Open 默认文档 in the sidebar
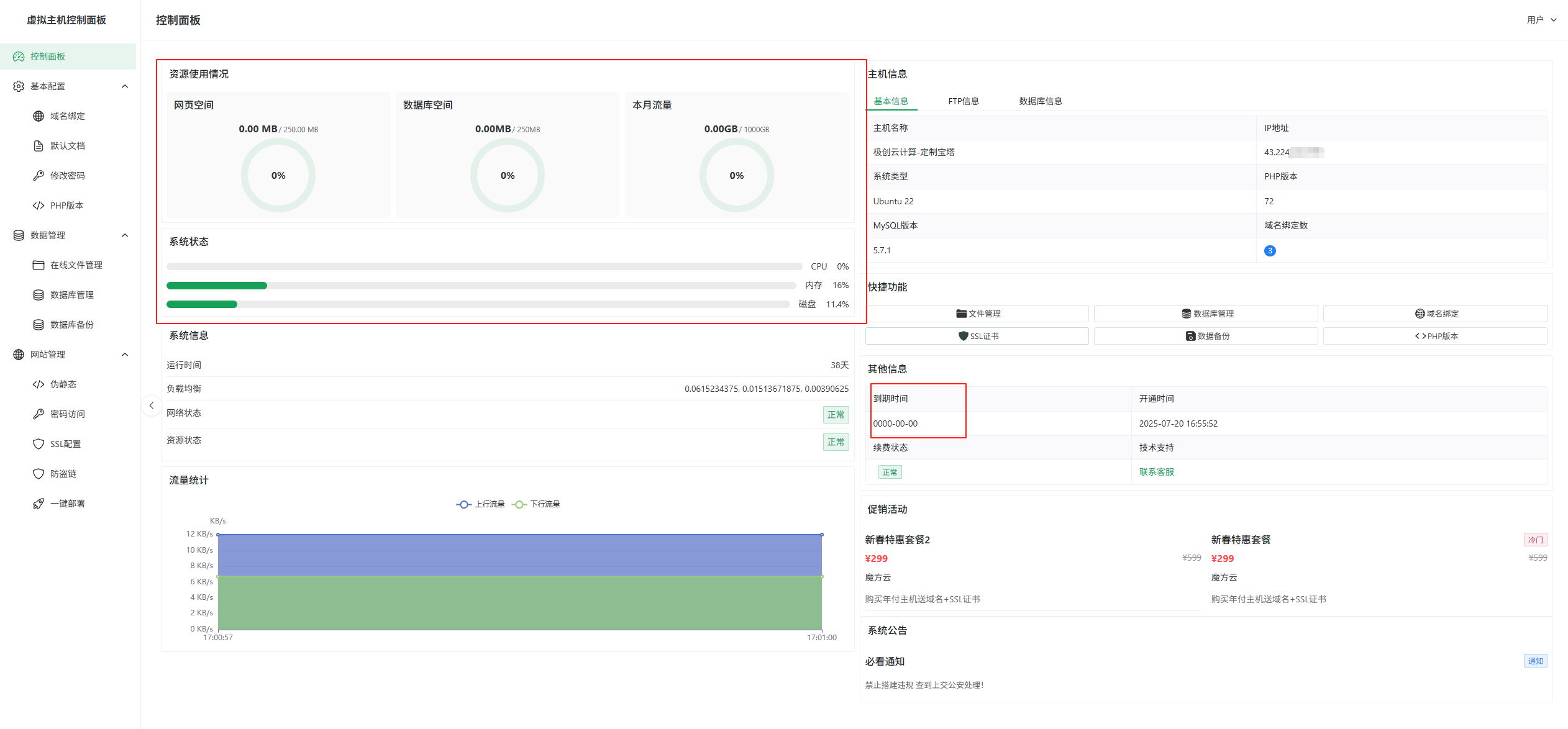This screenshot has width=1568, height=729. [68, 146]
